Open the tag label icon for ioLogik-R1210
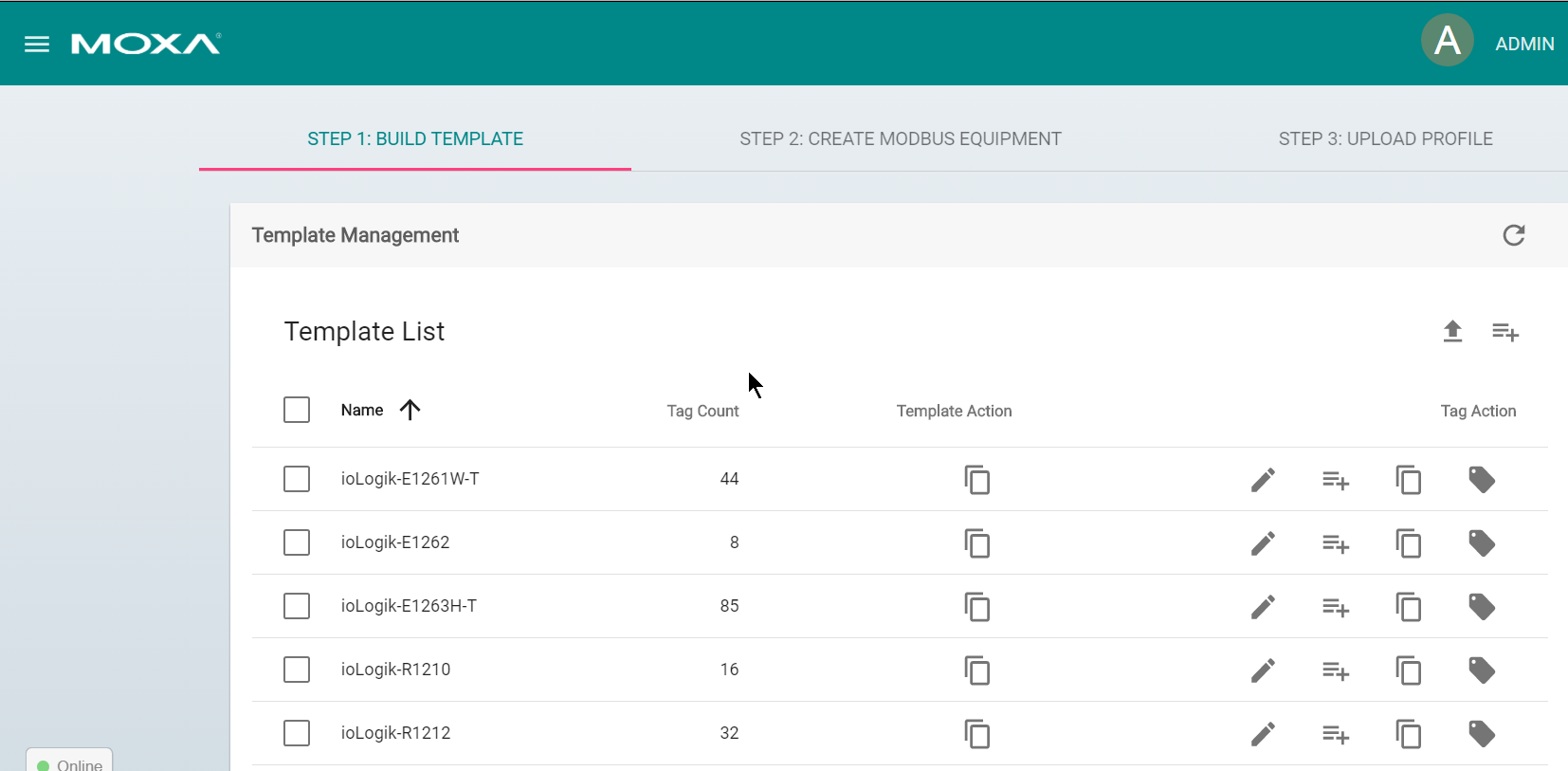This screenshot has width=1568, height=771. [1482, 670]
